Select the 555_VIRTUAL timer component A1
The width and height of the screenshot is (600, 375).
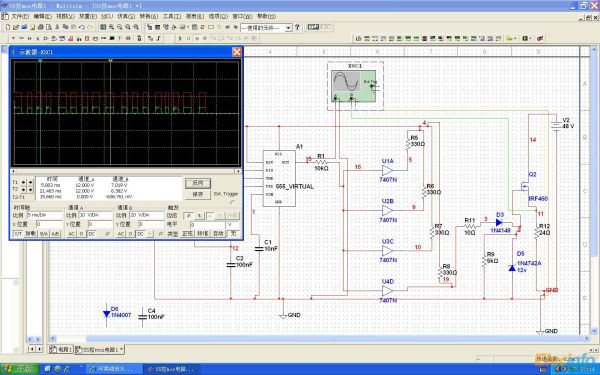point(279,178)
